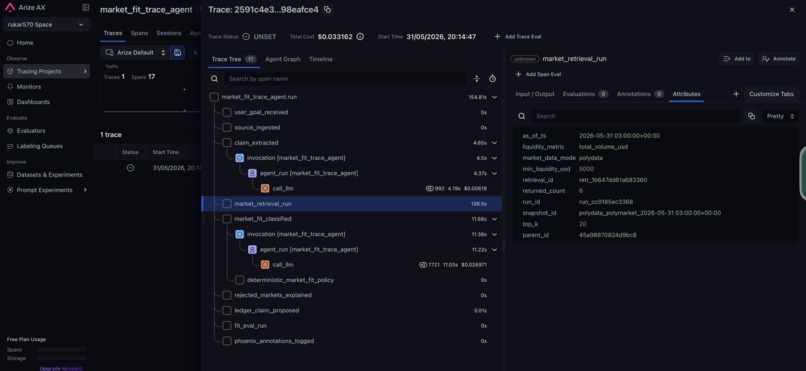
Task: Check the source_ingested checkbox
Action: (227, 127)
